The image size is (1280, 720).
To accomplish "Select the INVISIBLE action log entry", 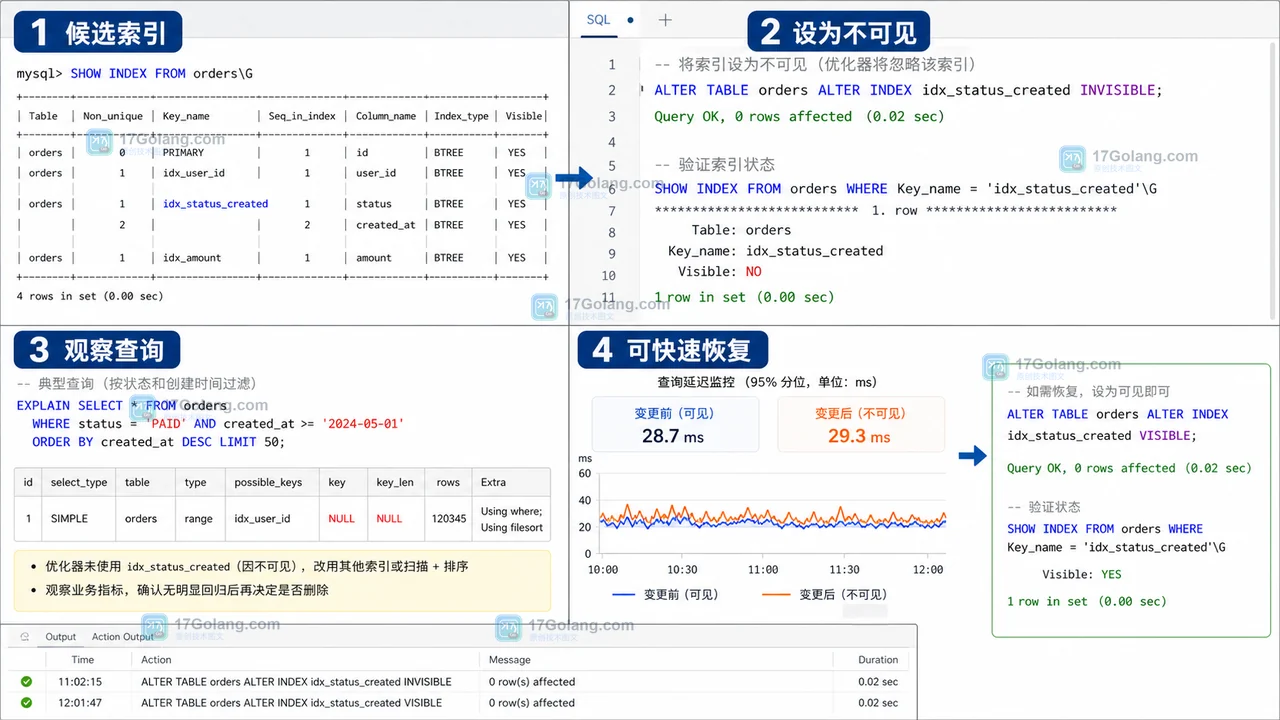I will tap(296, 682).
